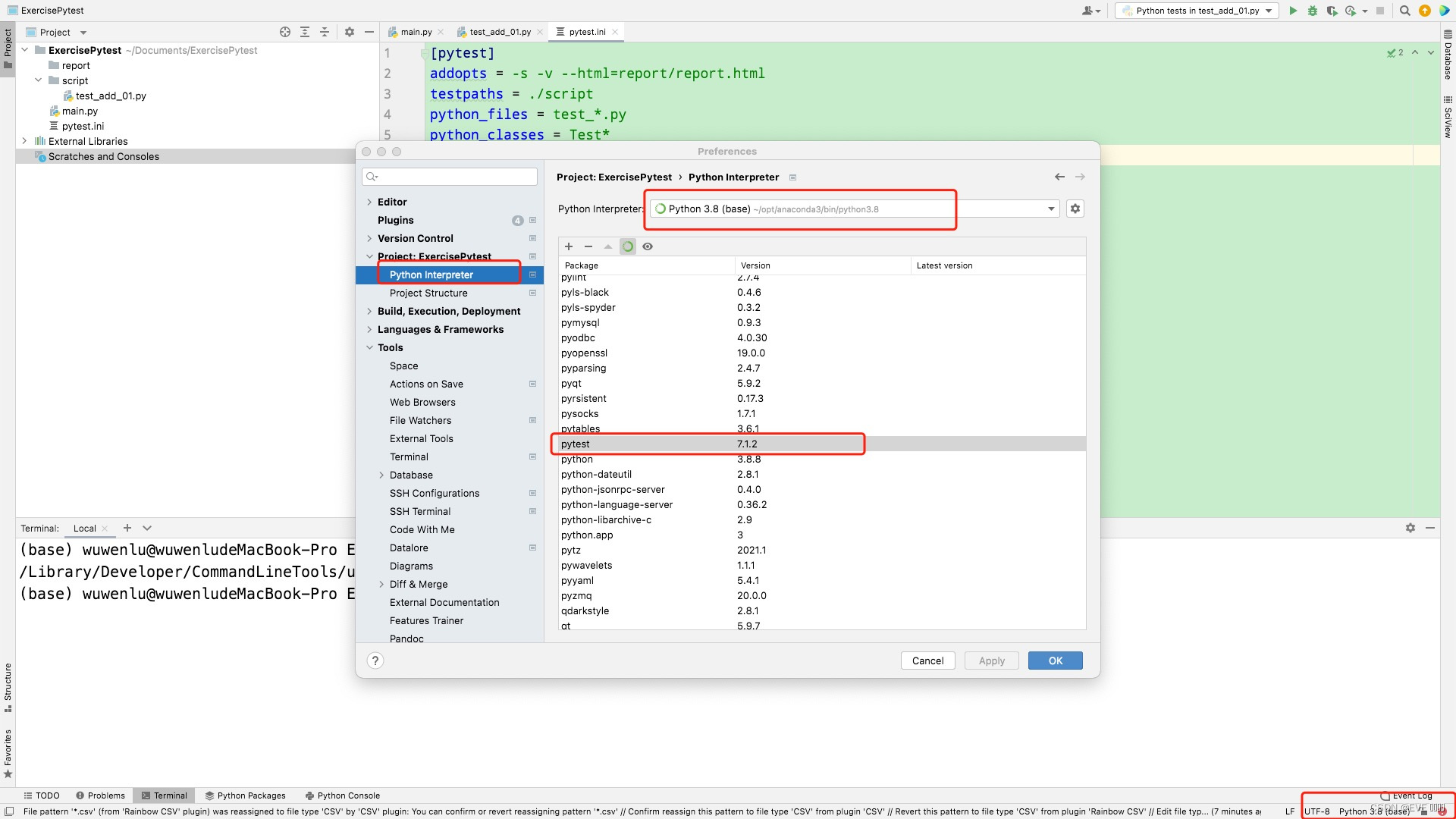Open run configuration dropdown
The image size is (1456, 819).
tap(1197, 11)
